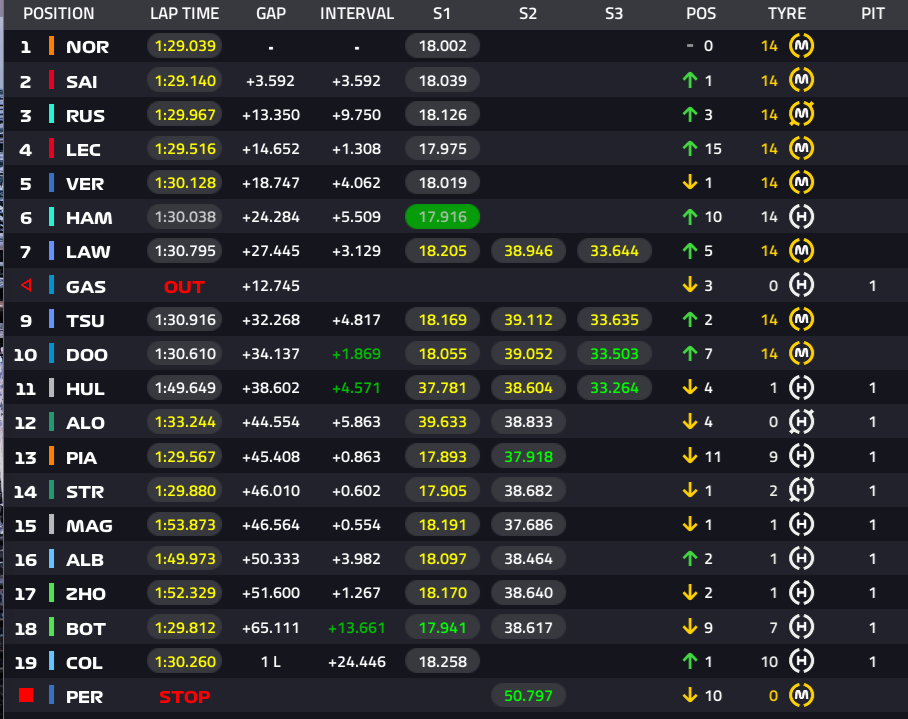Click the S1 column header
The height and width of the screenshot is (719, 908).
(442, 13)
